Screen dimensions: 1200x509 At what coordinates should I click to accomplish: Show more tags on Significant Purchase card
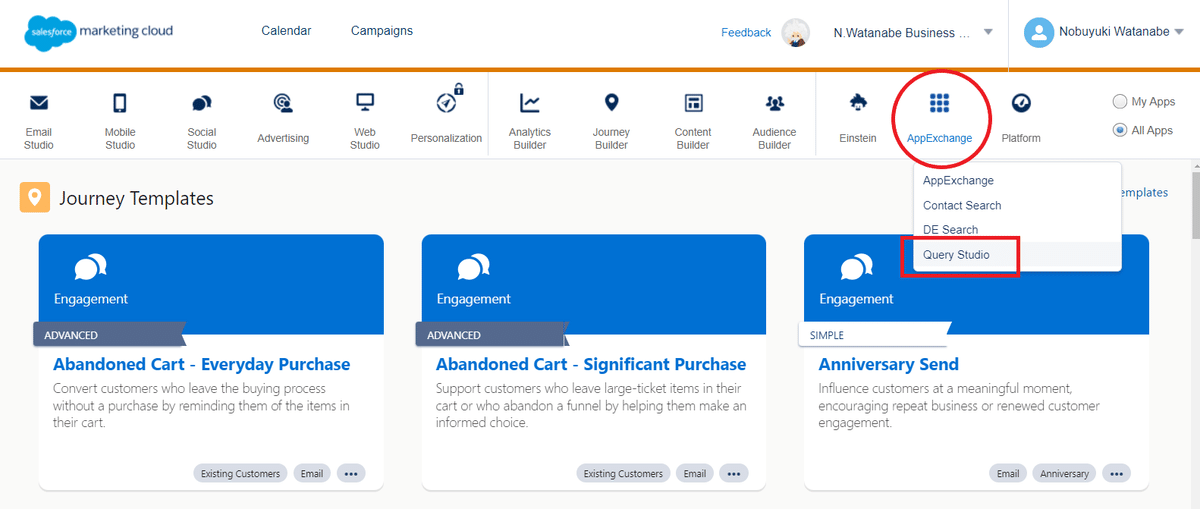pos(734,473)
